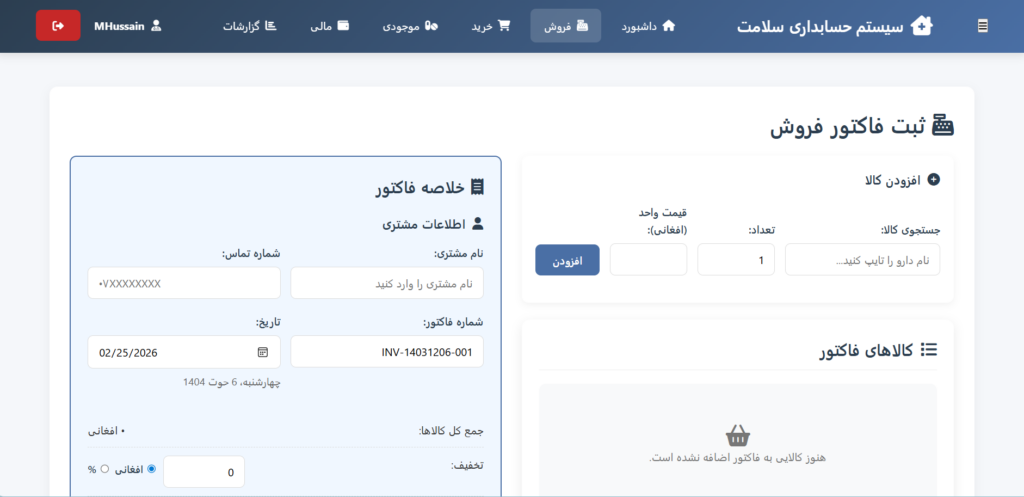Viewport: 1024px width, 497px height.
Task: Click the text هنوز کالایی به فاکتور اضافه نشده است
Action: point(738,458)
